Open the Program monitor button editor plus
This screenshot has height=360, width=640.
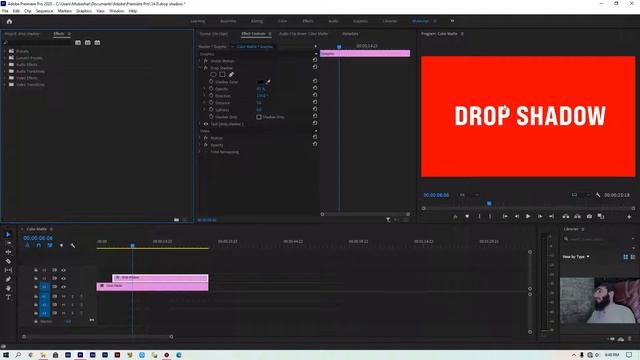[629, 217]
